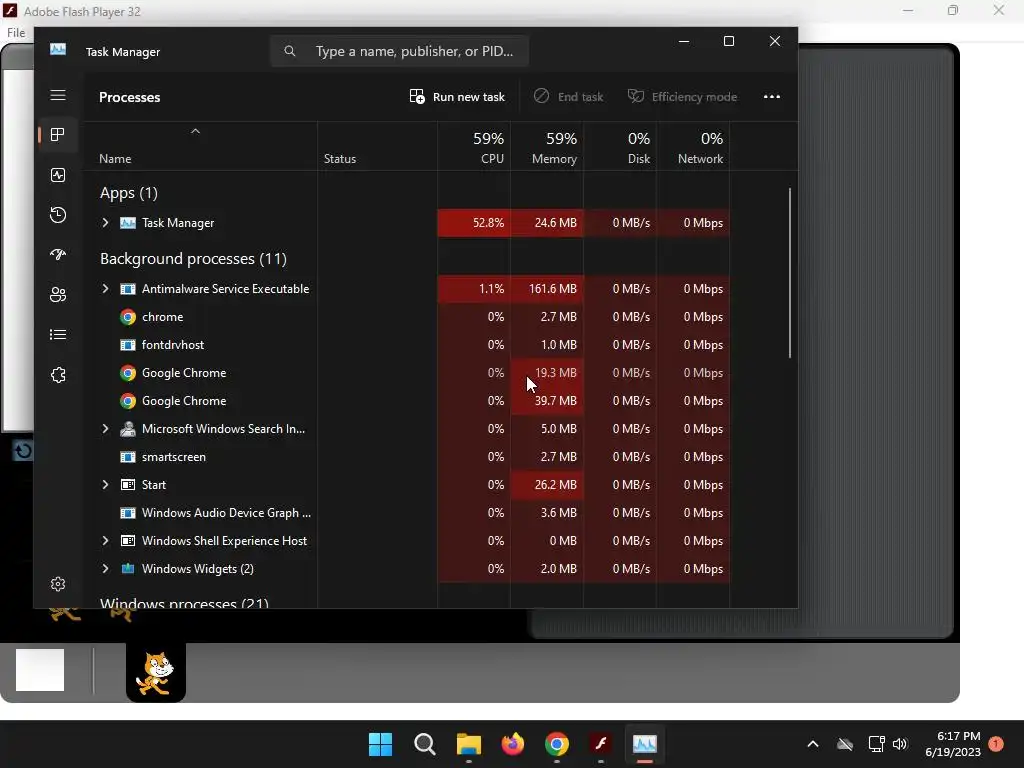Select Processes page icon in sidebar
Image resolution: width=1024 pixels, height=768 pixels.
point(57,135)
